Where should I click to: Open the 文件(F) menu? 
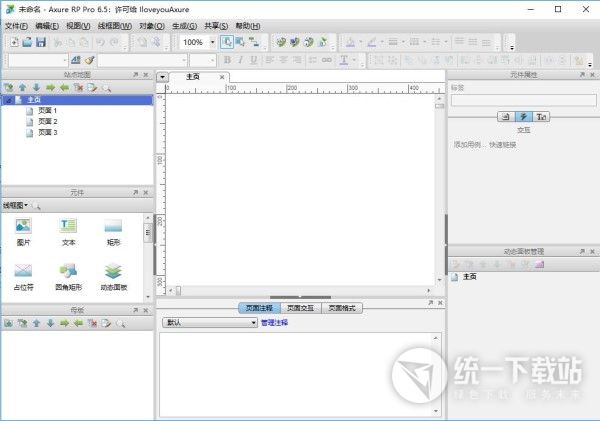click(16, 25)
